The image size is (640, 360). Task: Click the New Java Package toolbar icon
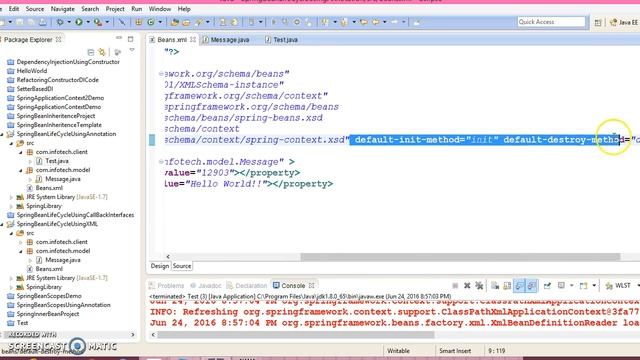pyautogui.click(x=139, y=22)
